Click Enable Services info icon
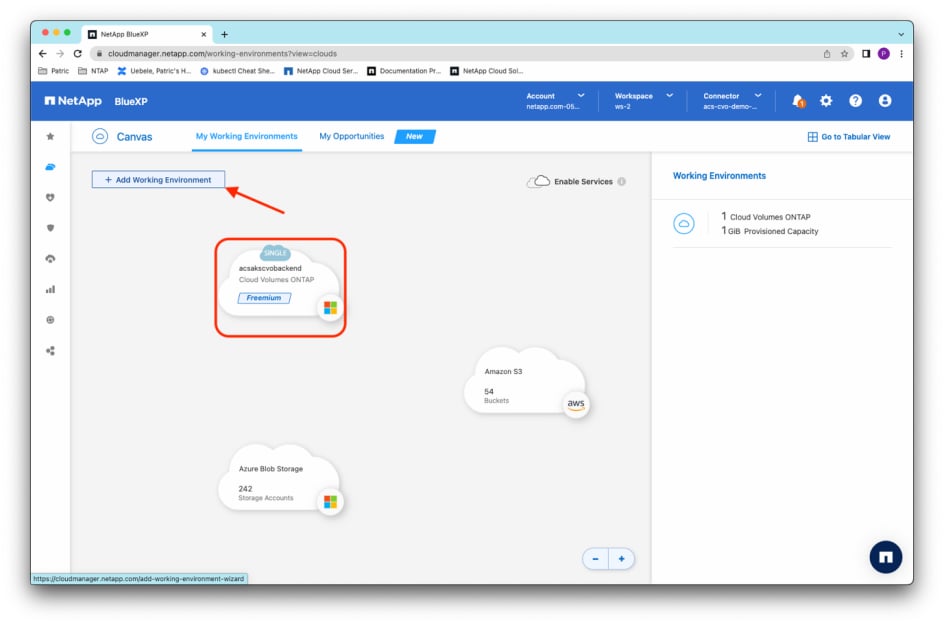Screen dimensions: 944x625 point(621,181)
